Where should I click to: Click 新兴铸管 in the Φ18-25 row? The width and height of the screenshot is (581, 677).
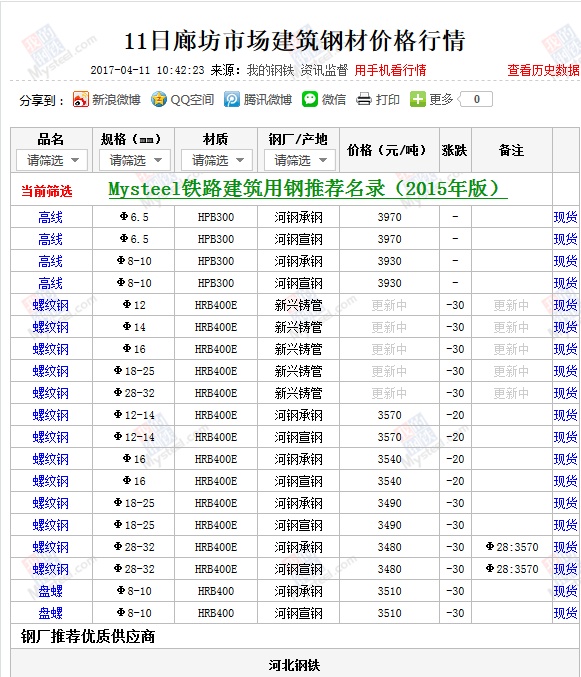tap(298, 371)
